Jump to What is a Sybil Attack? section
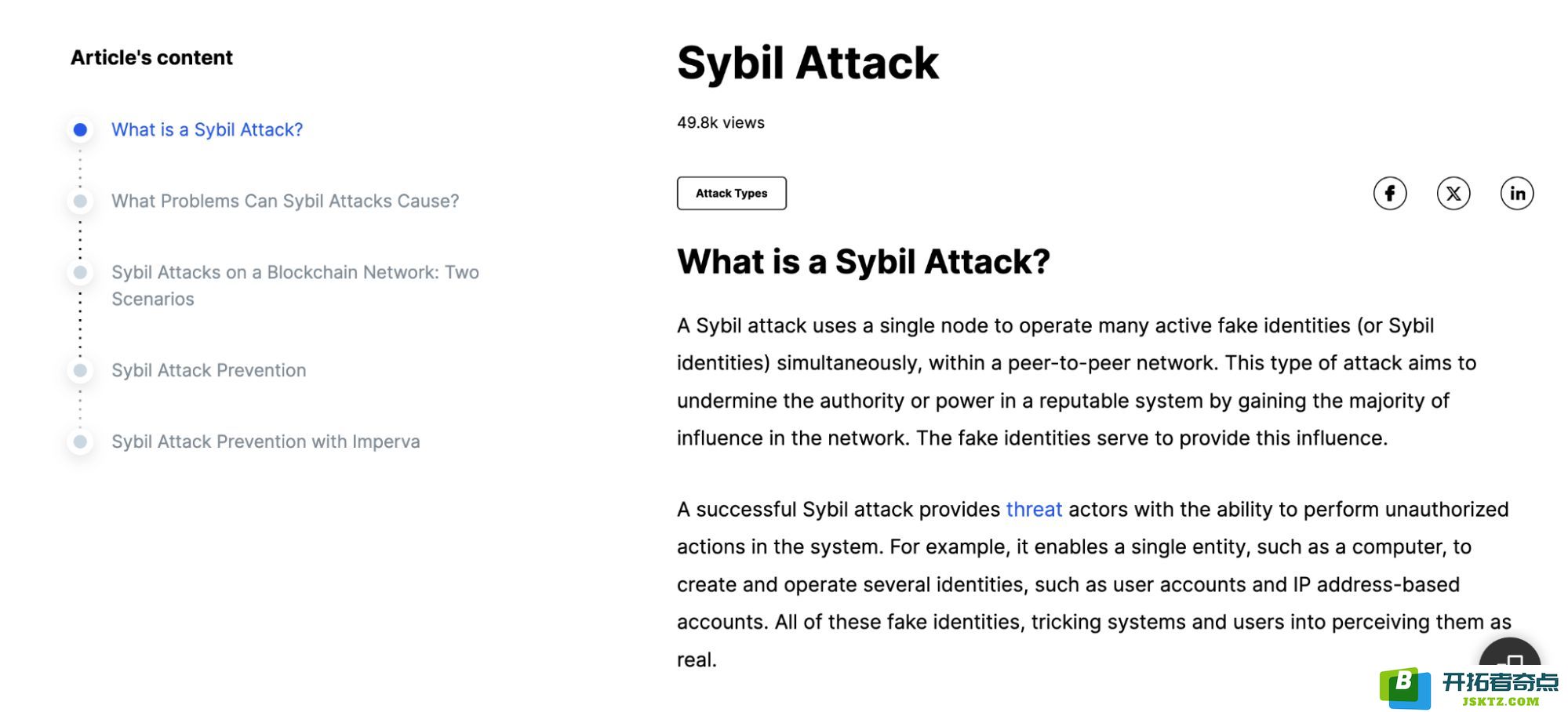 click(x=207, y=130)
